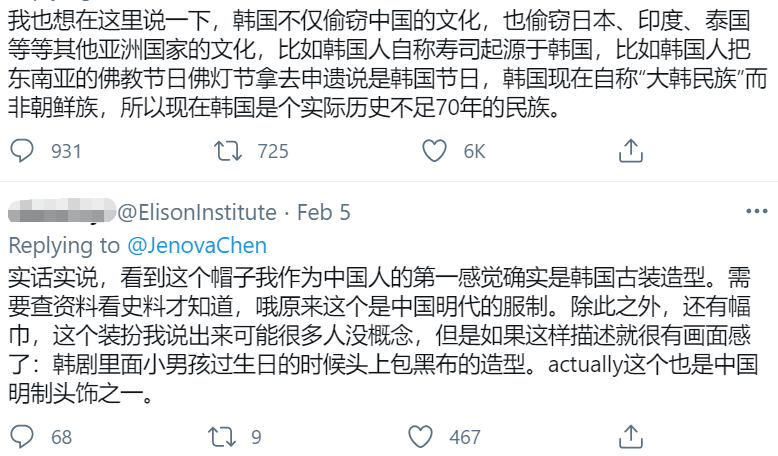Reply to the tweet with 931 replies
The image size is (778, 456).
pyautogui.click(x=21, y=151)
